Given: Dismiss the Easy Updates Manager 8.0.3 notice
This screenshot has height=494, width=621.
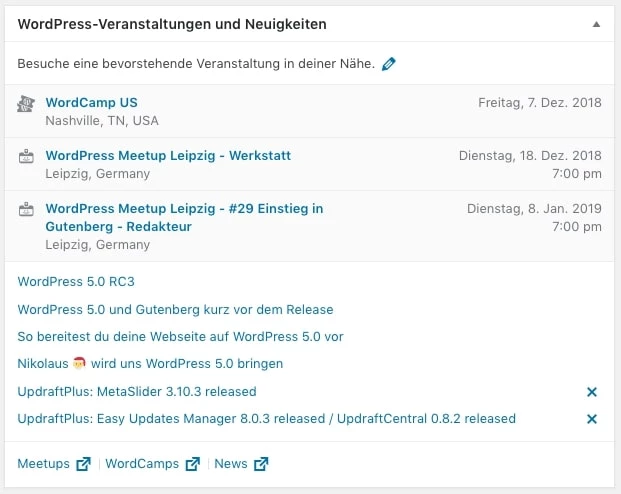Looking at the screenshot, I should pos(591,419).
